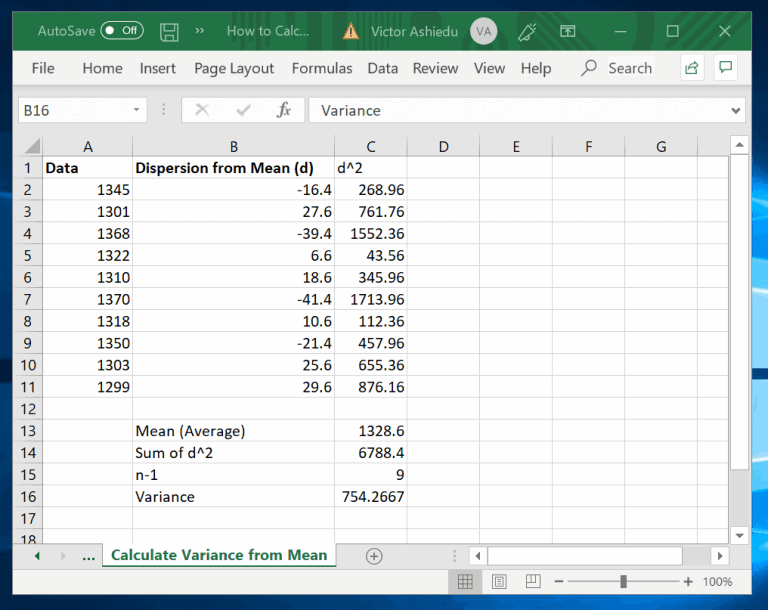The width and height of the screenshot is (768, 610).
Task: Click horizontal scrollbar left arrow
Action: (478, 556)
